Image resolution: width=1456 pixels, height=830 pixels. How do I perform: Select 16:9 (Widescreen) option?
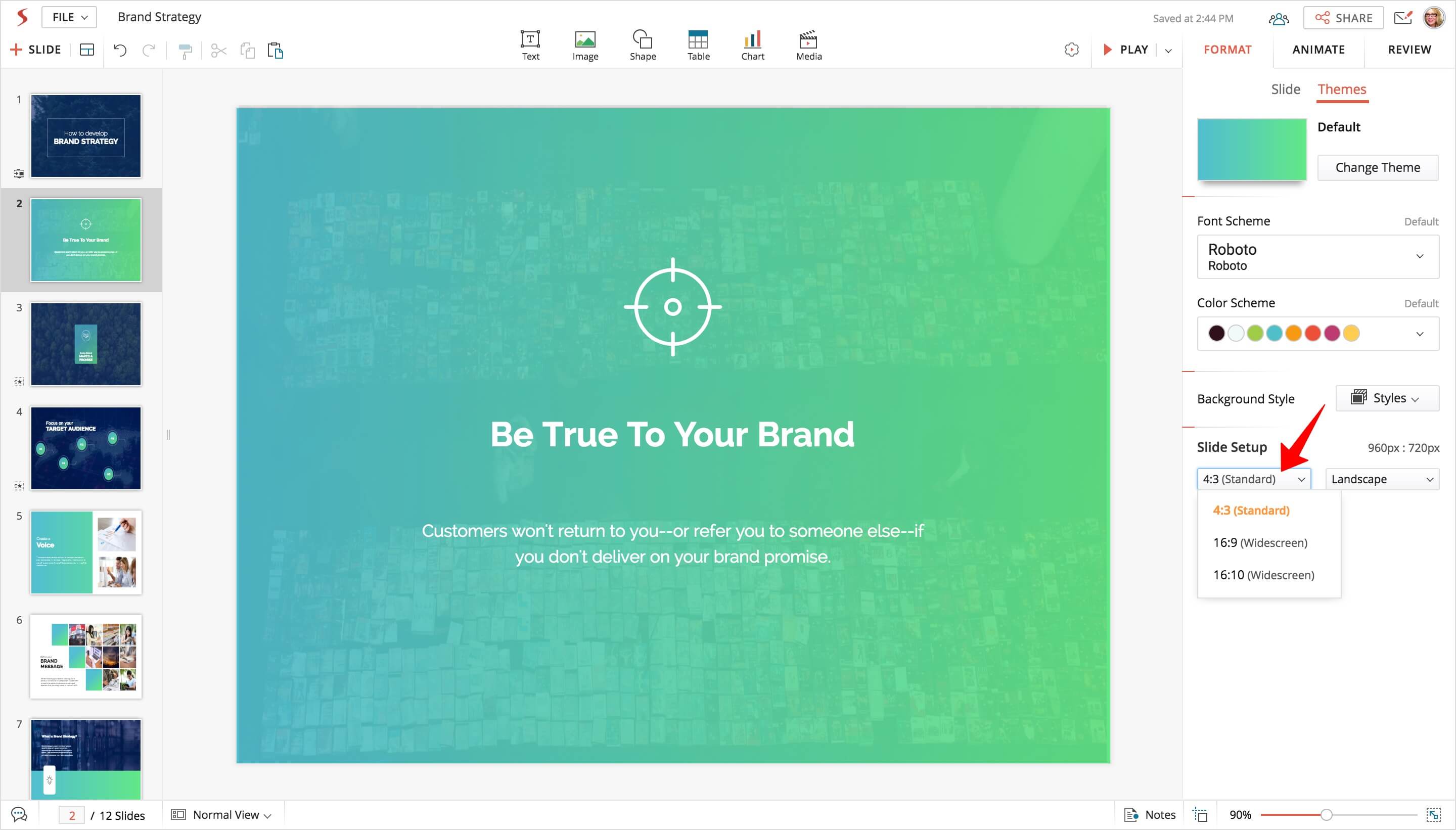pos(1260,542)
